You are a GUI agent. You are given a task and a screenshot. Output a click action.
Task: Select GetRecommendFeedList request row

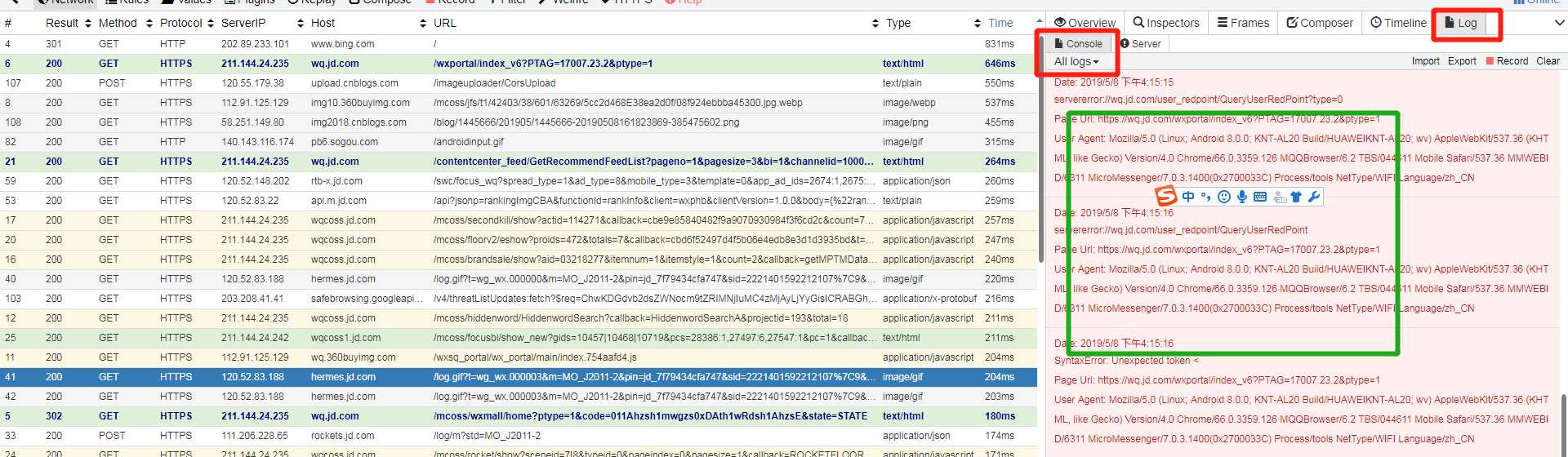pyautogui.click(x=519, y=162)
